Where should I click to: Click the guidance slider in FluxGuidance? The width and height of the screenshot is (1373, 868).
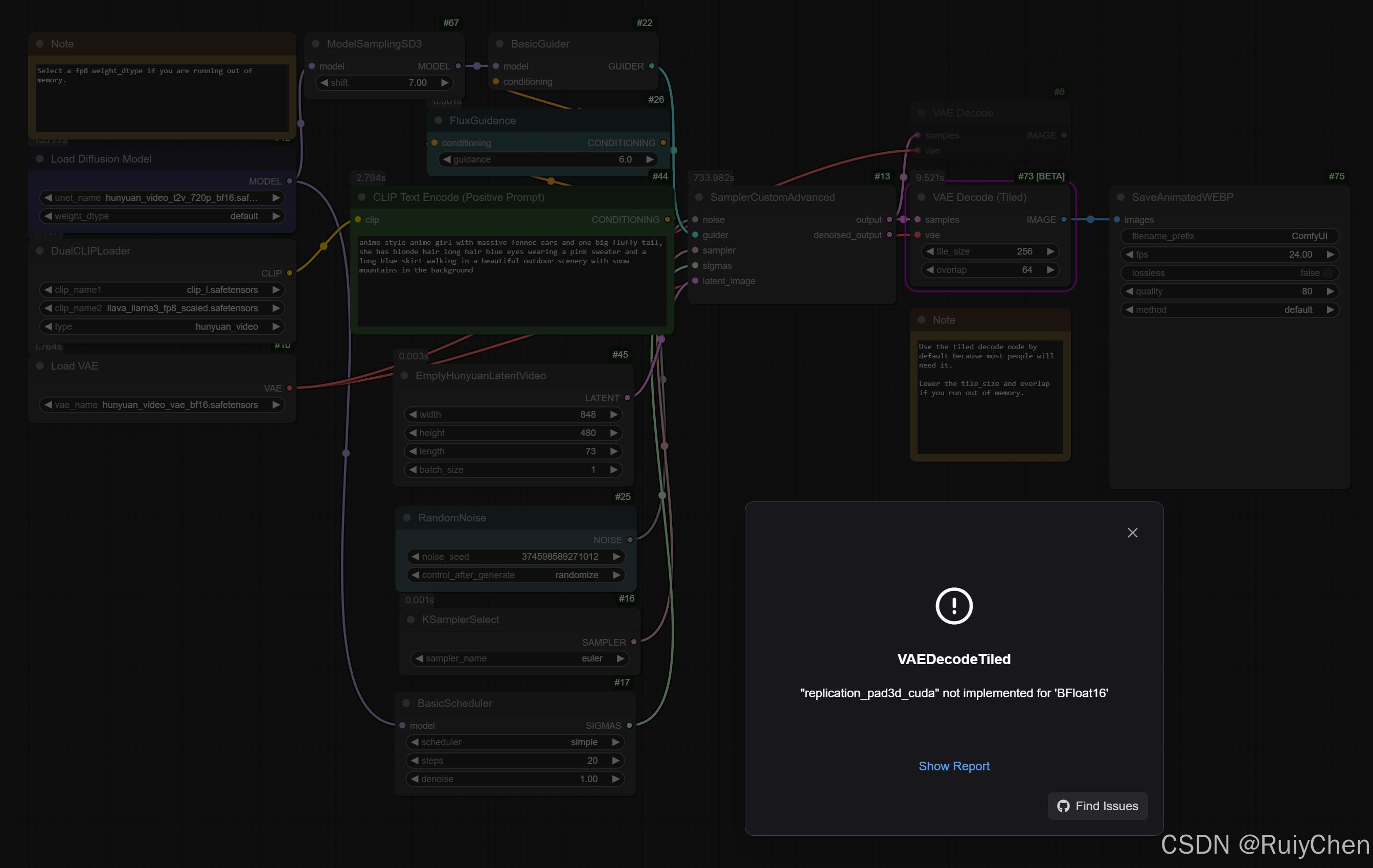[x=547, y=159]
